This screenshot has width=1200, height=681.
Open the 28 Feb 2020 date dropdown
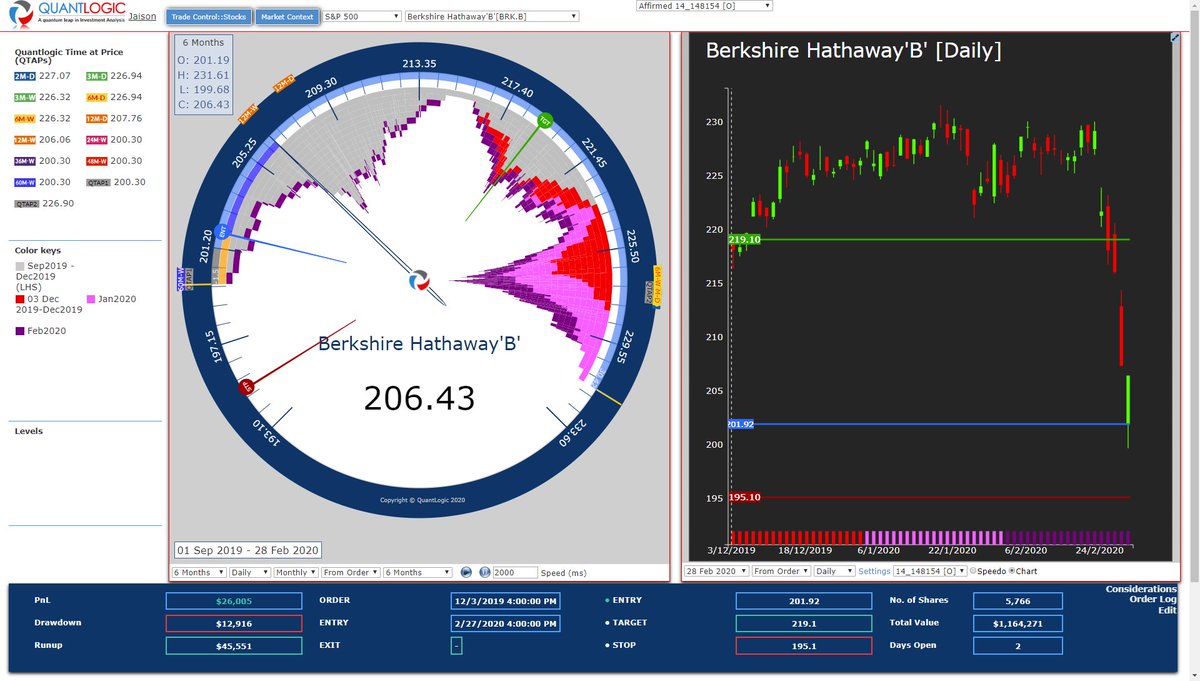[x=715, y=571]
